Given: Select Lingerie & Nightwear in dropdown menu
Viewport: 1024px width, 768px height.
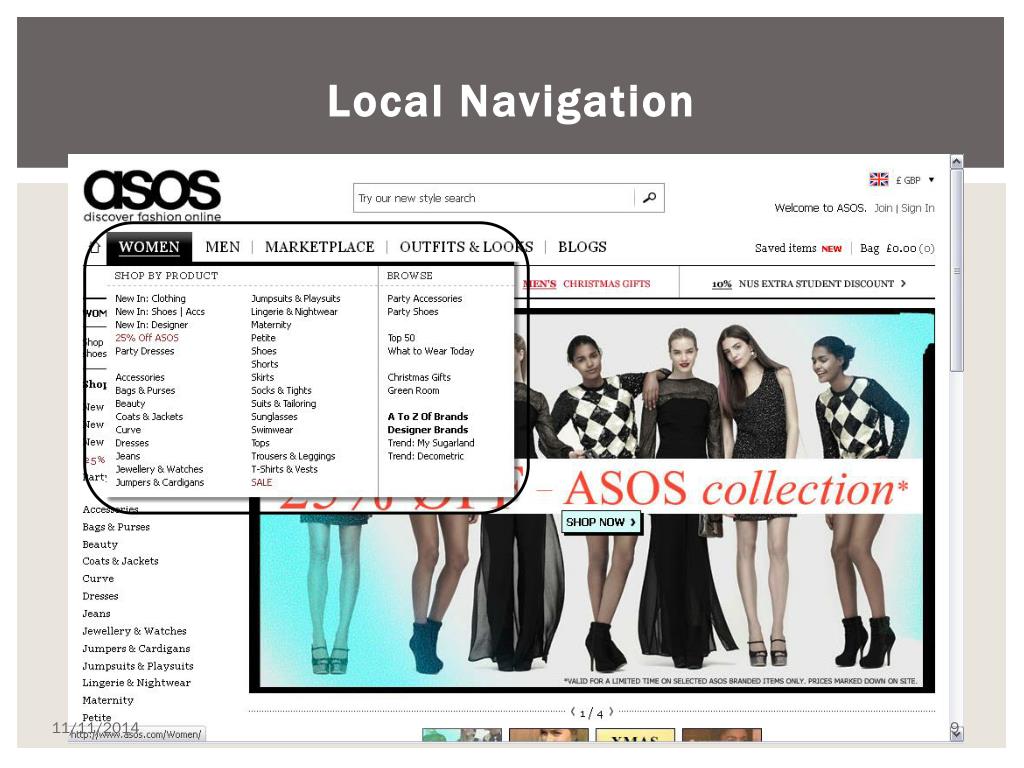Looking at the screenshot, I should 294,312.
